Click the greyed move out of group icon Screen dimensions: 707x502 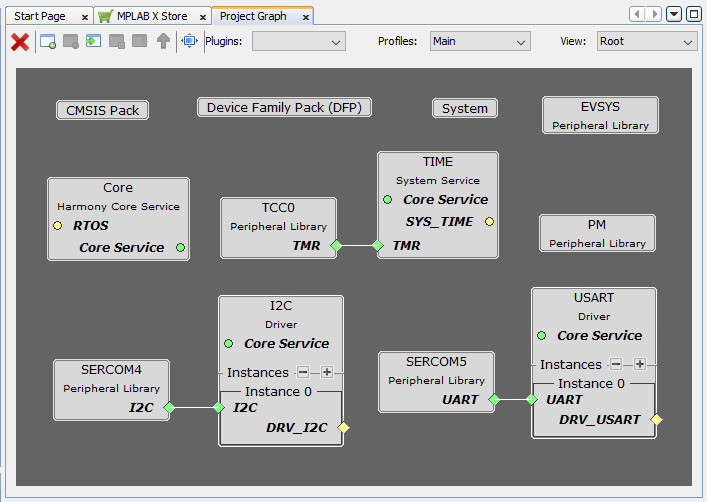pyautogui.click(x=140, y=41)
